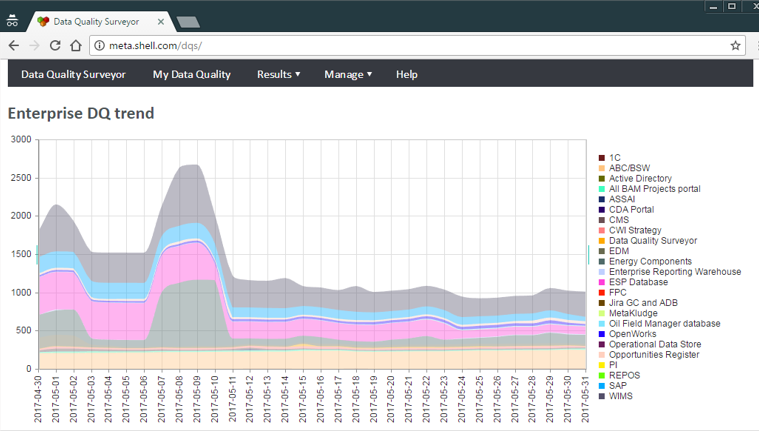Click the SAP legend color swatch

(602, 385)
